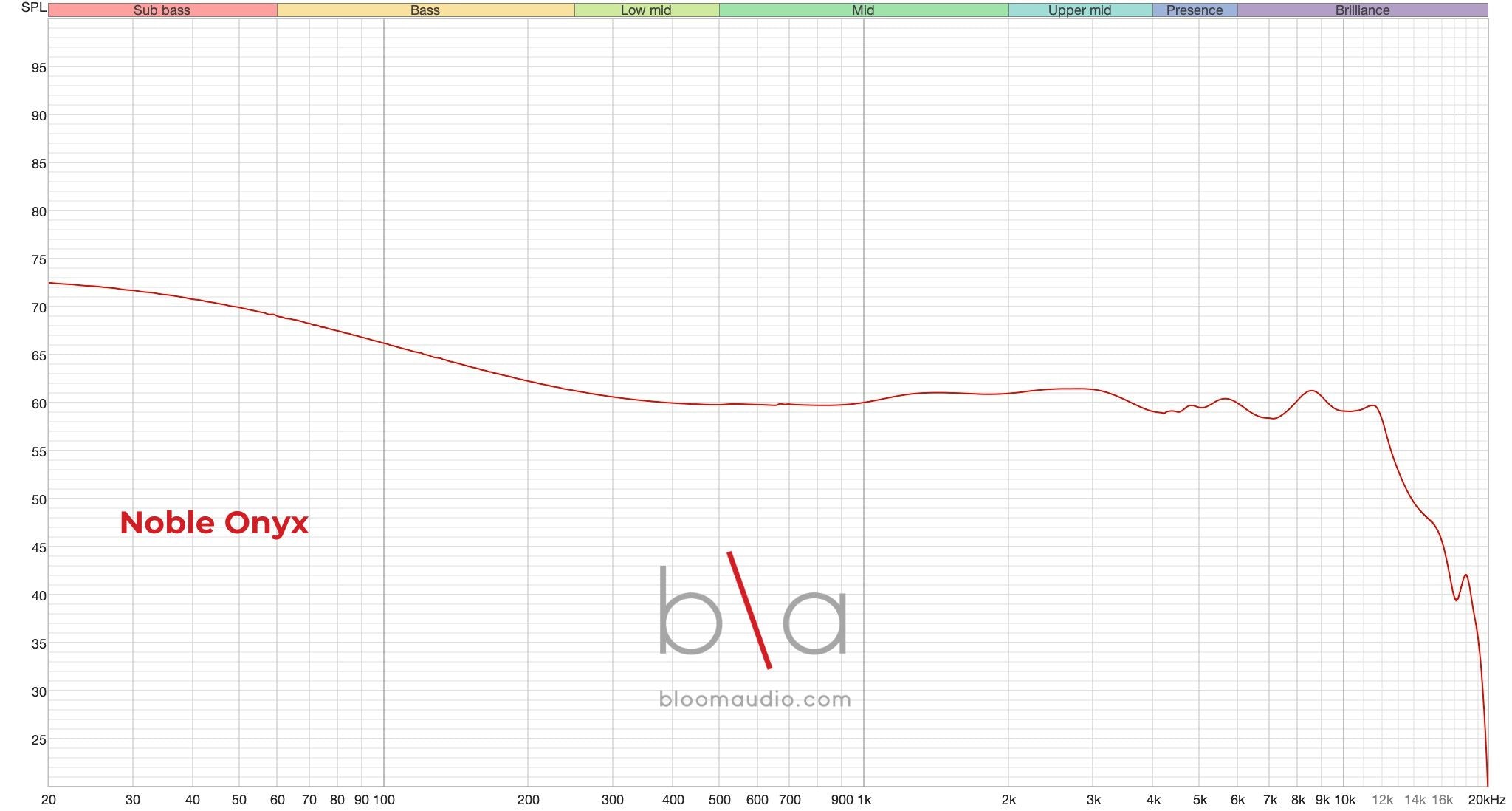Click the 95 dB axis value

[x=38, y=68]
